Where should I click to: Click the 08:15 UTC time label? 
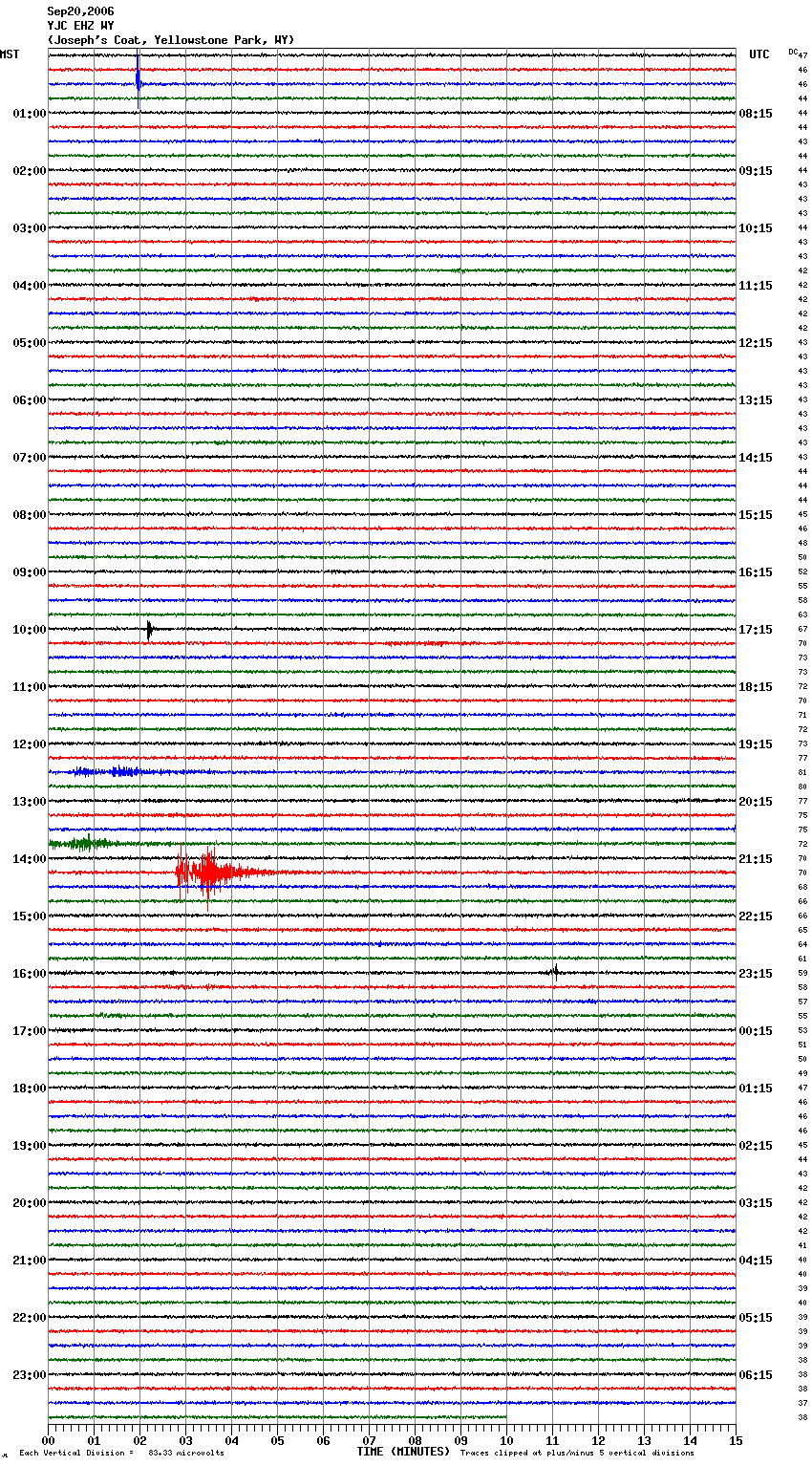[756, 114]
